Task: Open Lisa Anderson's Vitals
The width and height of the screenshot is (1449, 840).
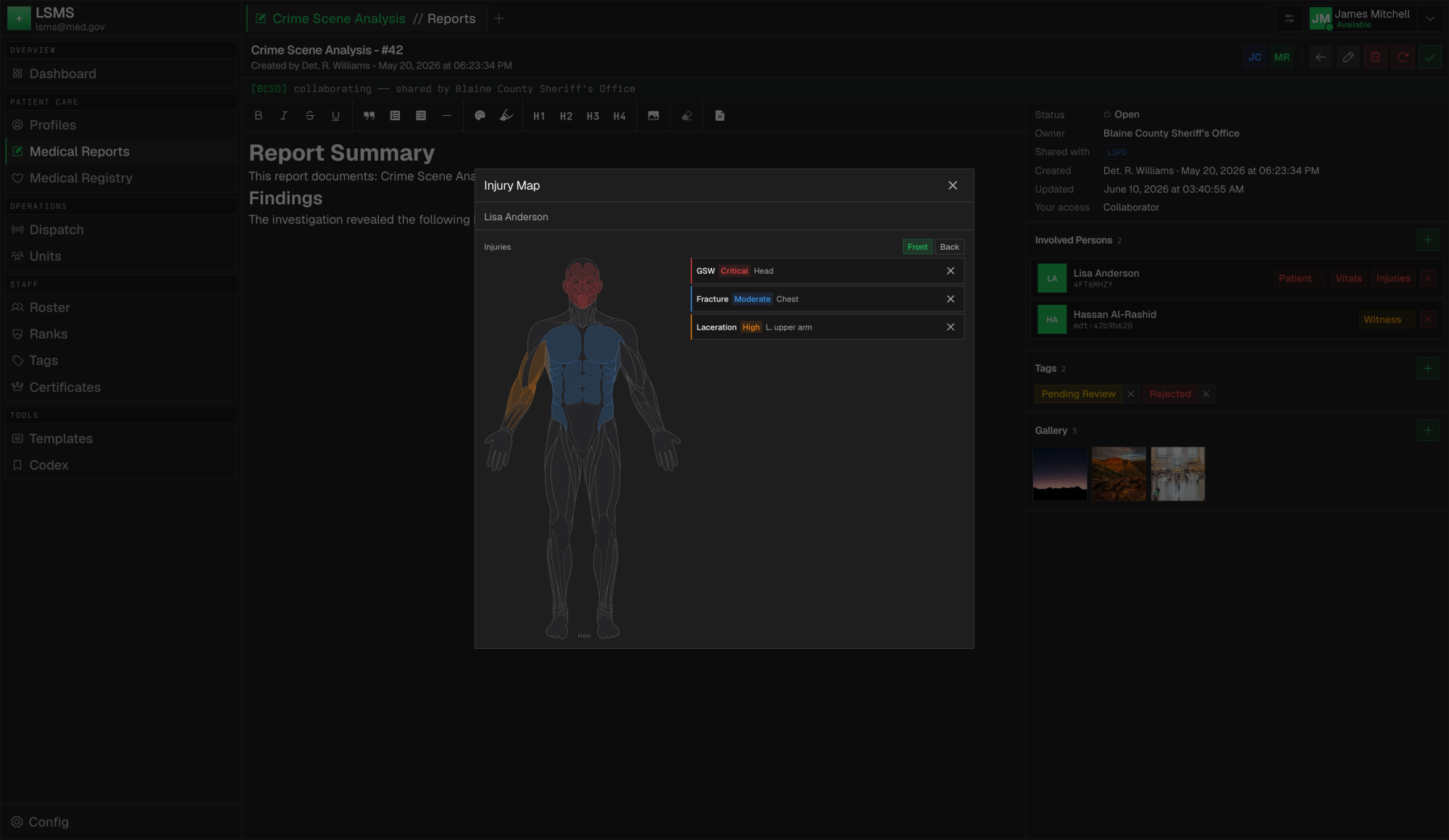Action: tap(1348, 278)
